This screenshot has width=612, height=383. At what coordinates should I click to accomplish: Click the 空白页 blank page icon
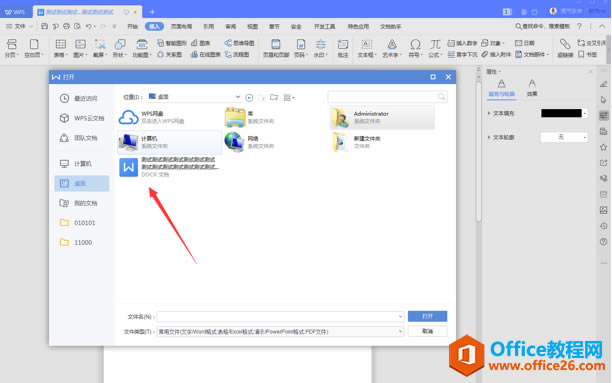coord(34,44)
